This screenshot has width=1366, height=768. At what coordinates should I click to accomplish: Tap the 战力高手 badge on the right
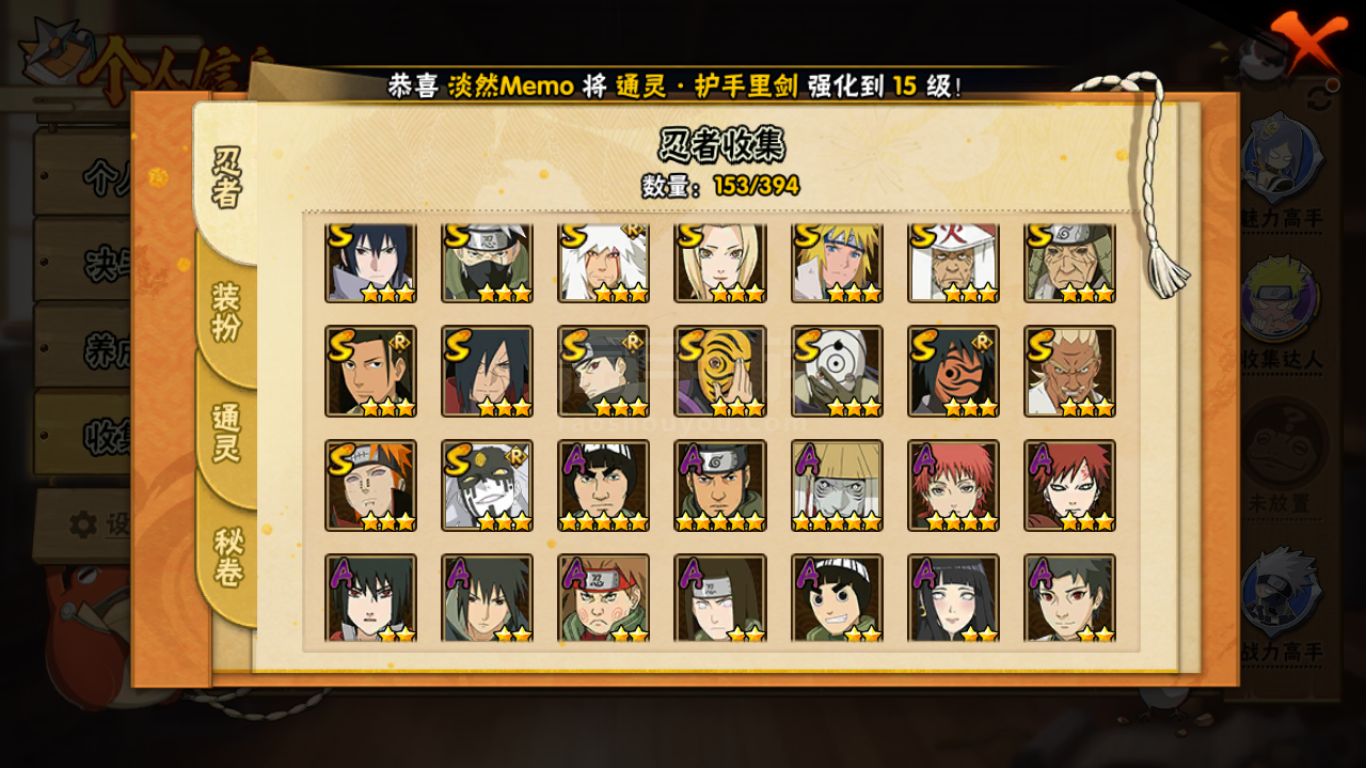tap(1281, 605)
